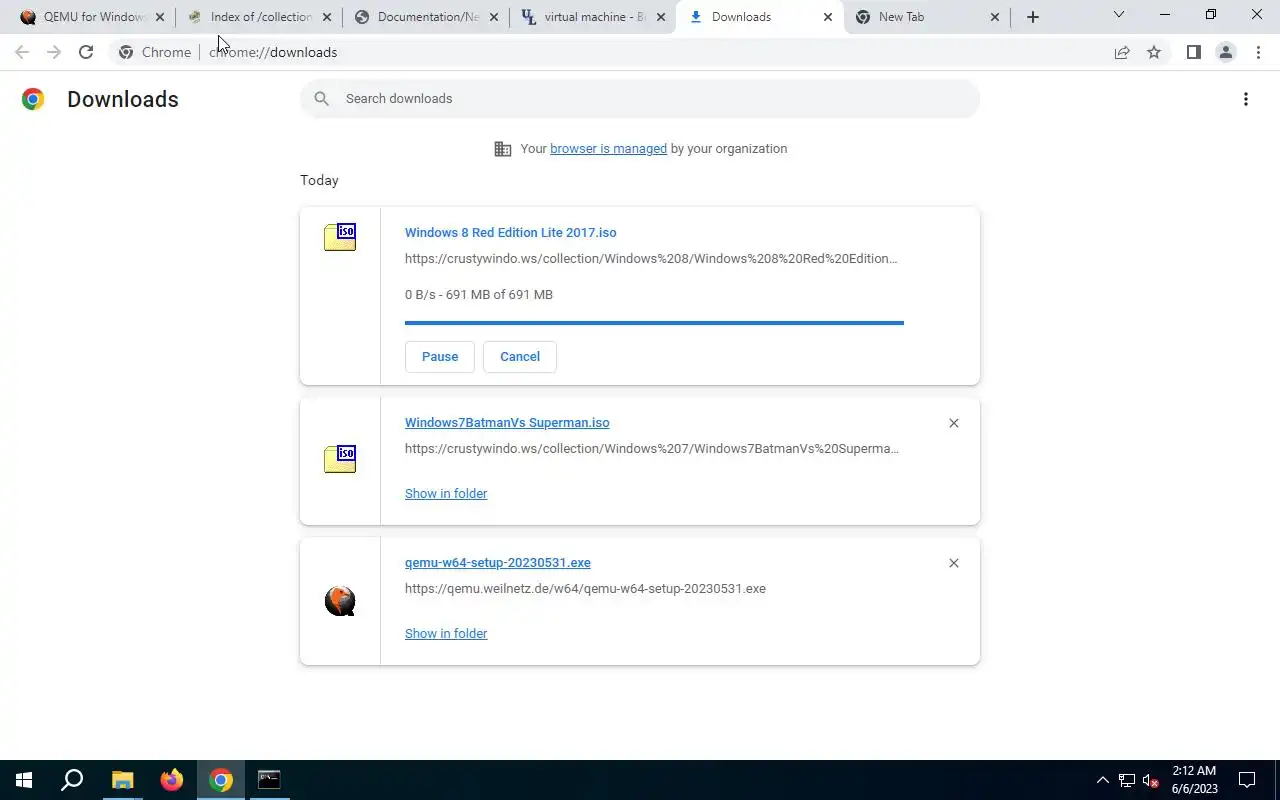Image resolution: width=1280 pixels, height=800 pixels.
Task: Remove qemu-w64-setup from downloads list
Action: coord(954,563)
